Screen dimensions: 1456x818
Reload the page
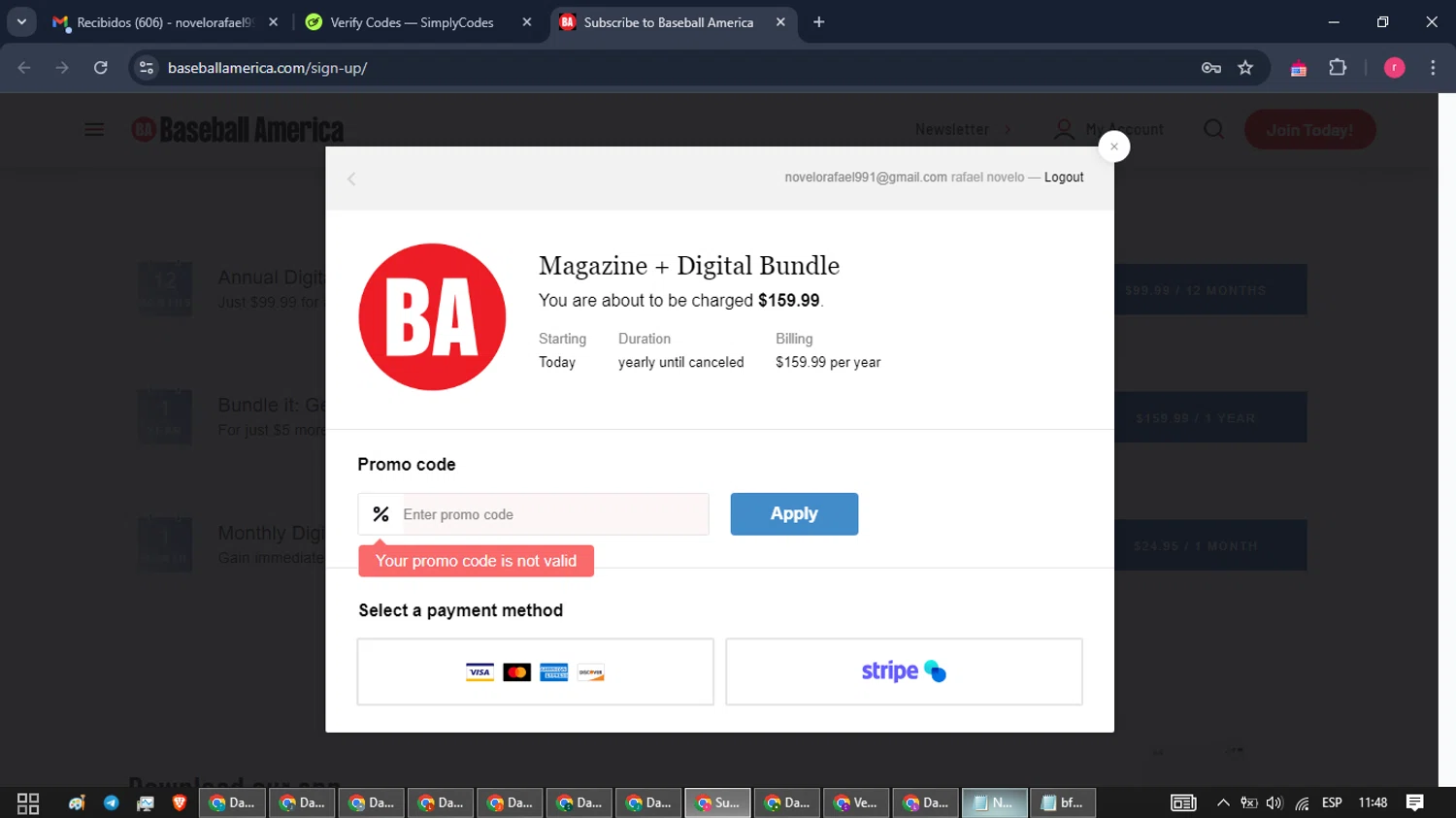pos(101,68)
